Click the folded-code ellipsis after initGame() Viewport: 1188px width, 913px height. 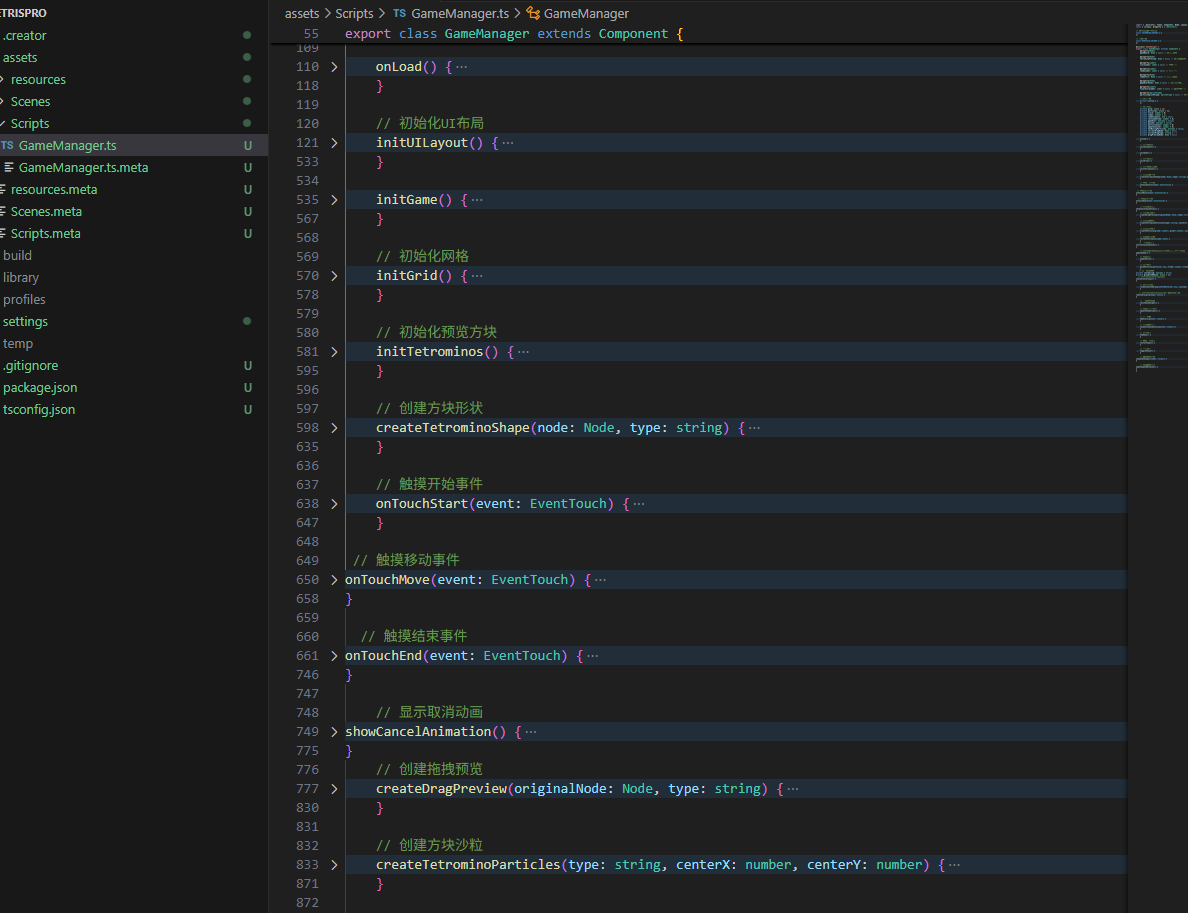tap(476, 200)
